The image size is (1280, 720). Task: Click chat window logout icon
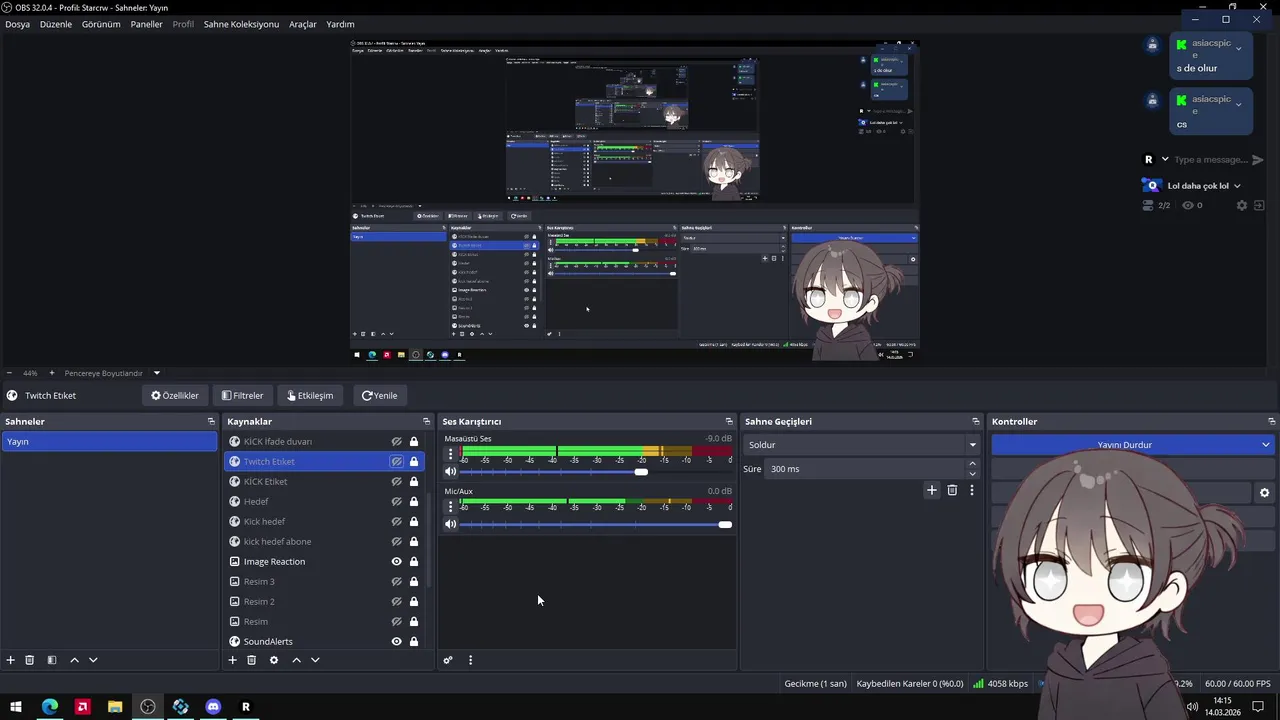coord(1257,205)
